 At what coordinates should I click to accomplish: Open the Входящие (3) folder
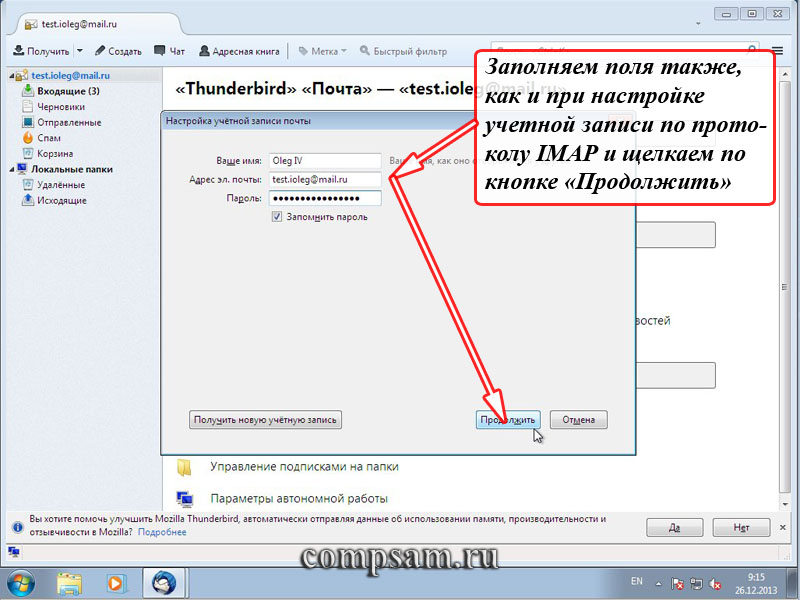coord(68,91)
